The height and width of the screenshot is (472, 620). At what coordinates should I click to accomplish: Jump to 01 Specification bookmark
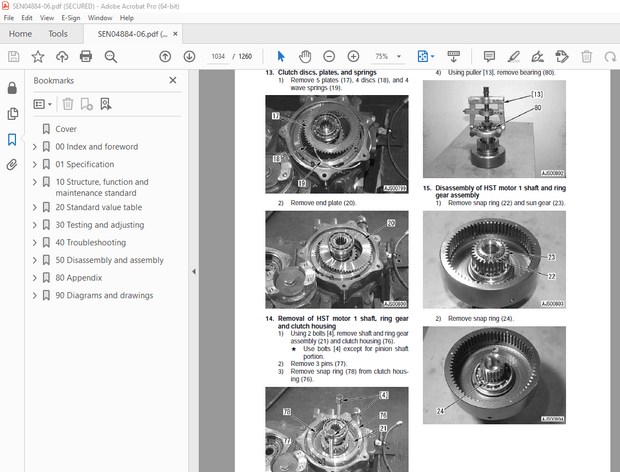tap(85, 164)
